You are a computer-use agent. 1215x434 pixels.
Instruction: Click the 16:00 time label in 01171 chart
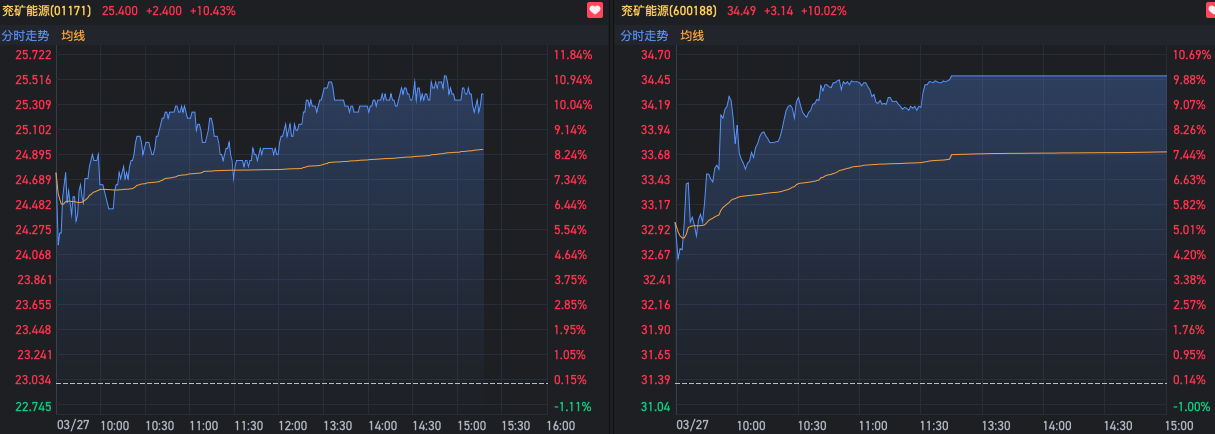click(x=561, y=426)
